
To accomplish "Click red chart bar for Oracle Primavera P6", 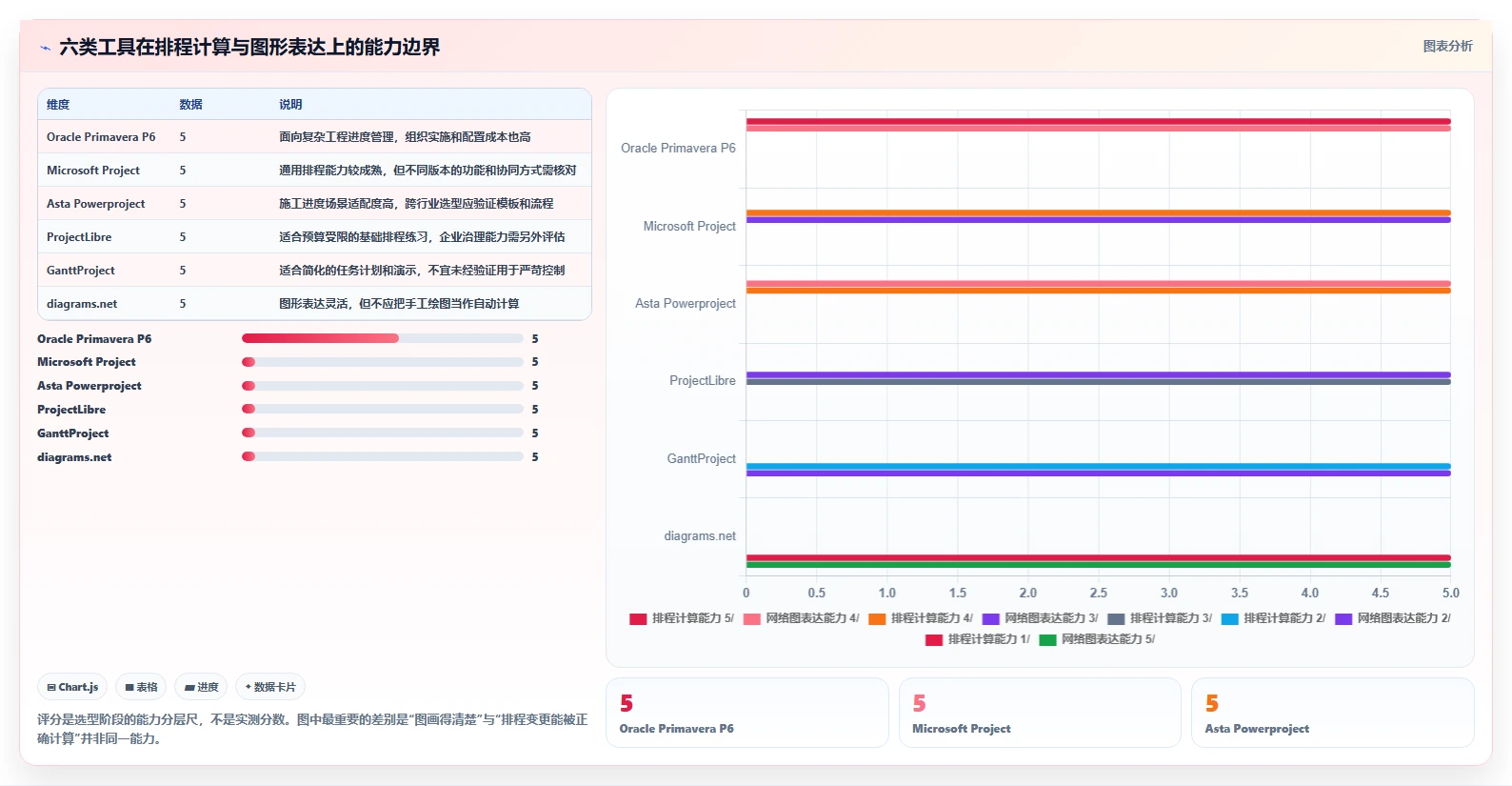I will coord(1098,121).
